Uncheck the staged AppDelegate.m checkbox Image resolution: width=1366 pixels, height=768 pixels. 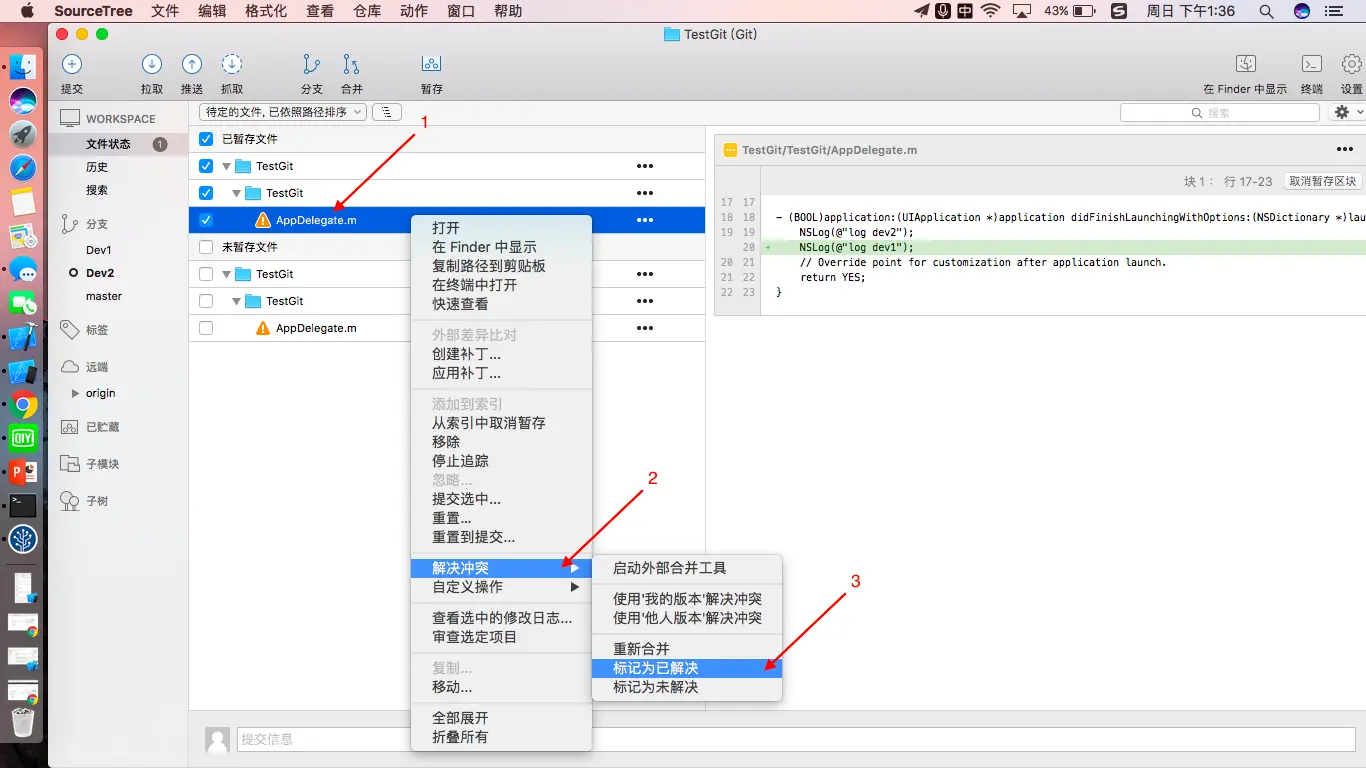(206, 220)
